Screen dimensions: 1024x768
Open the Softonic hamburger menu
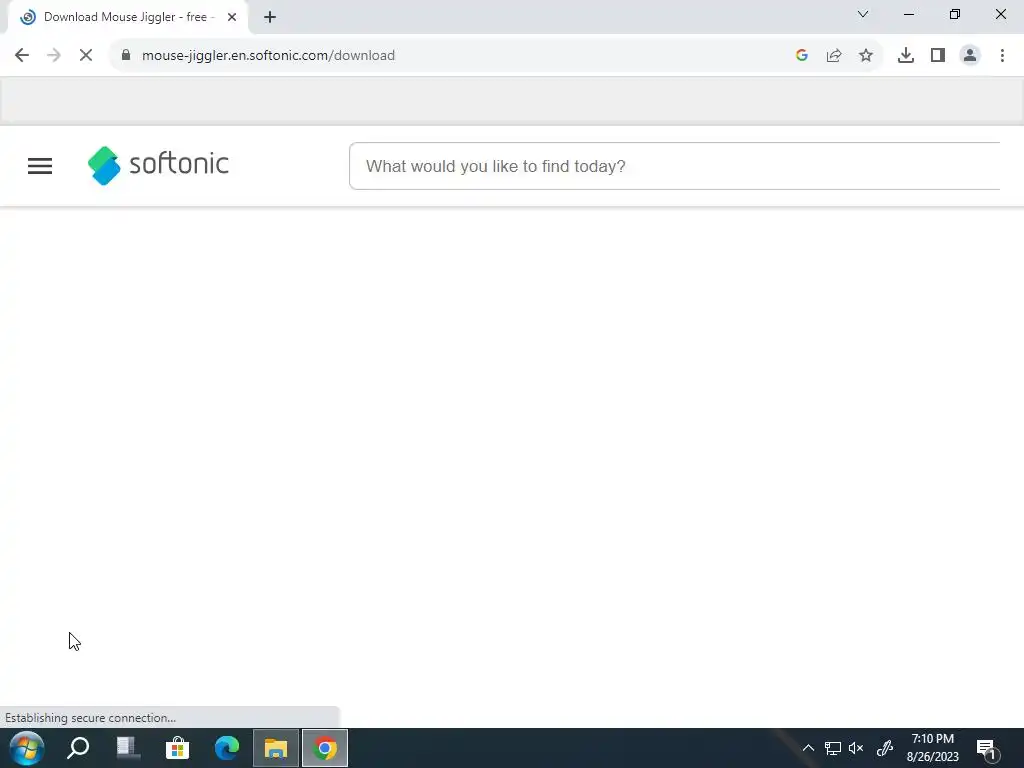click(40, 166)
